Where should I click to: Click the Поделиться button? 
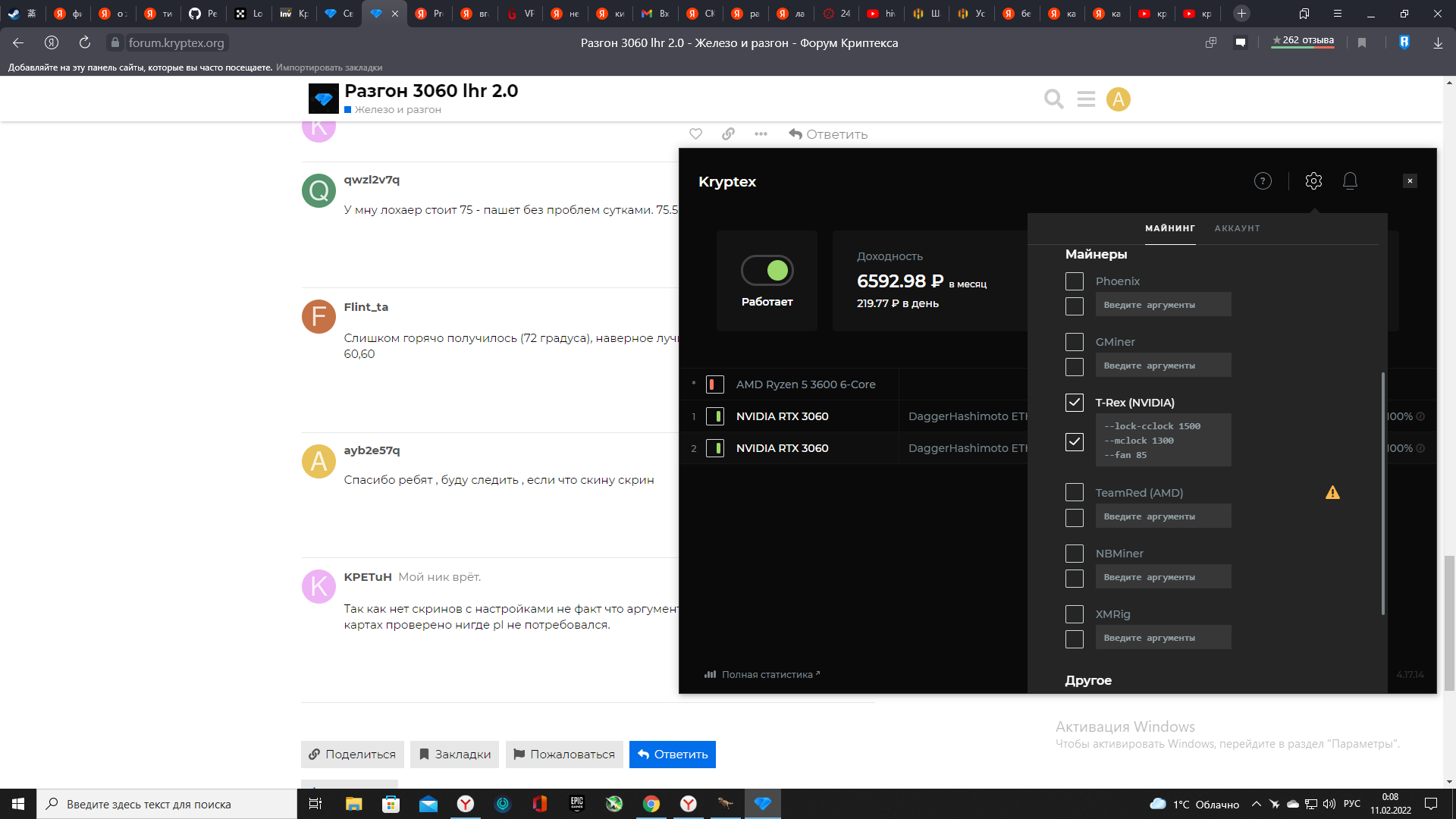pos(353,755)
